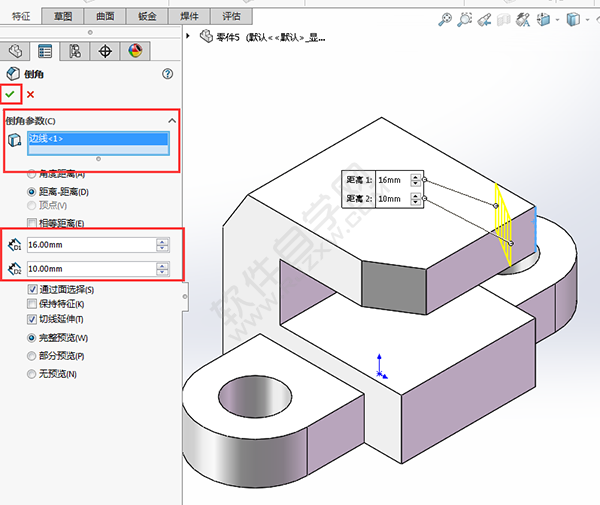
Task: Open FeatureManager design tree tab icon
Action: [15, 51]
